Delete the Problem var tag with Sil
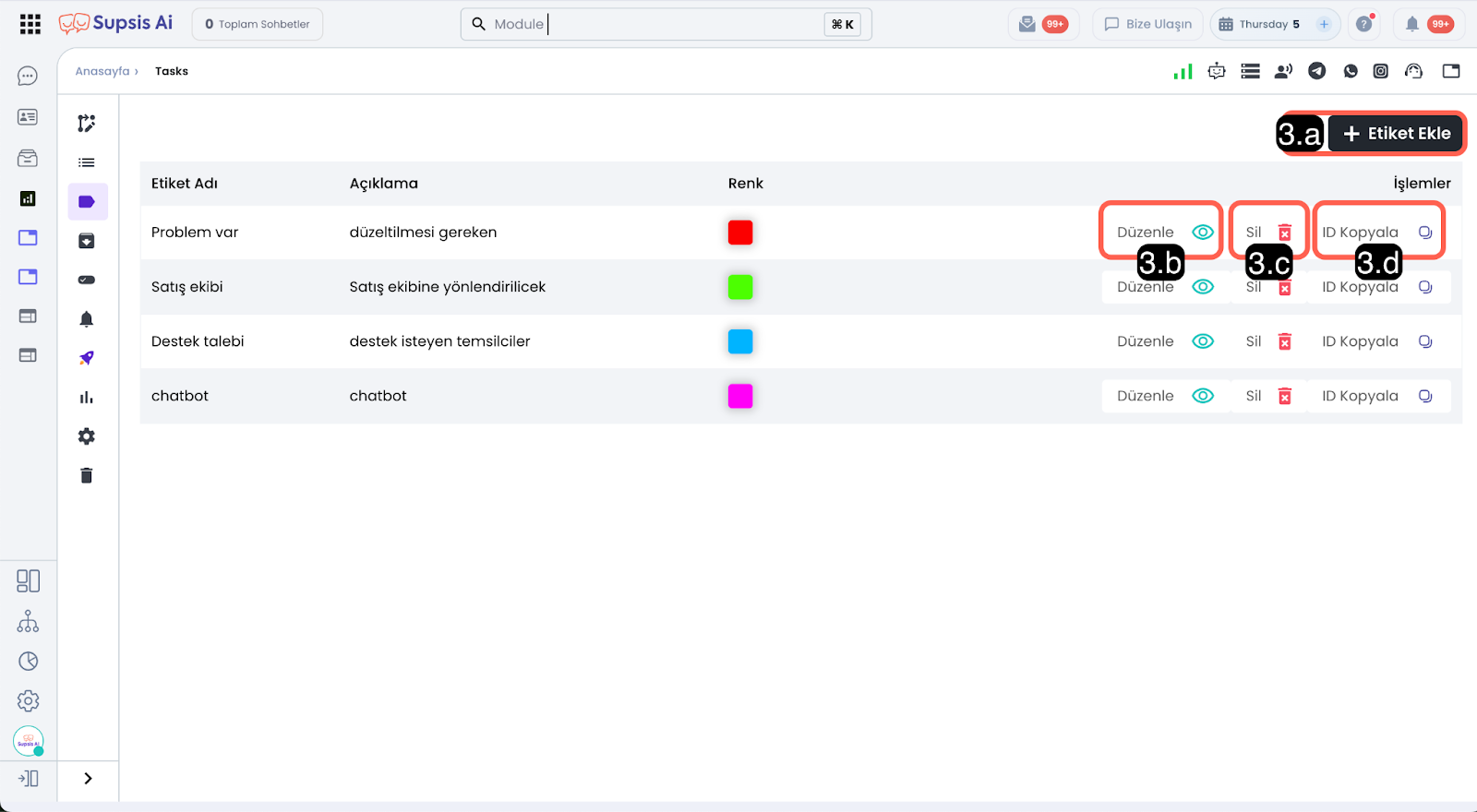Viewport: 1477px width, 812px height. point(1268,233)
